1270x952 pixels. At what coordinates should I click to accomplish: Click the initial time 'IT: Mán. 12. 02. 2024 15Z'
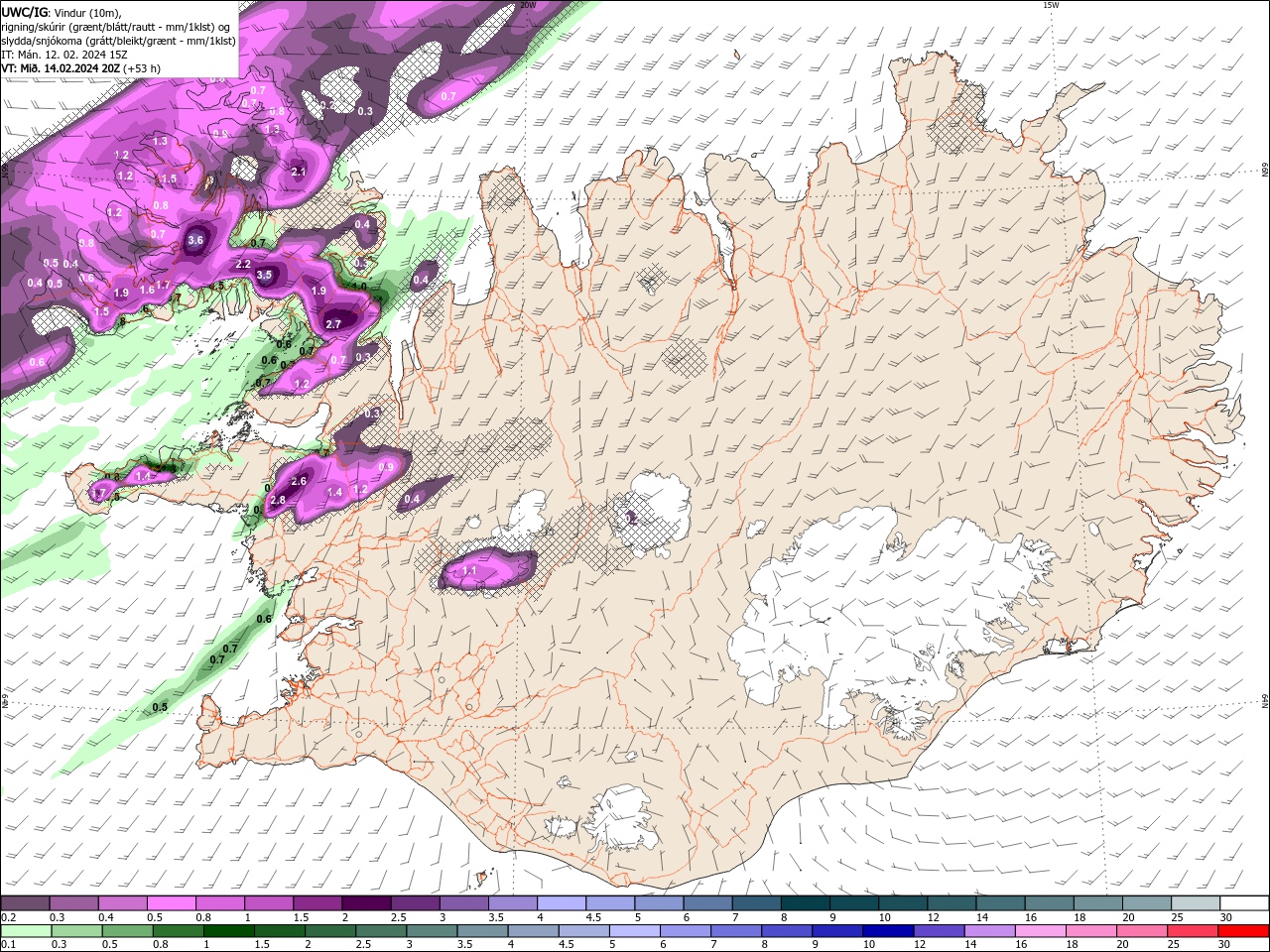tap(63, 55)
